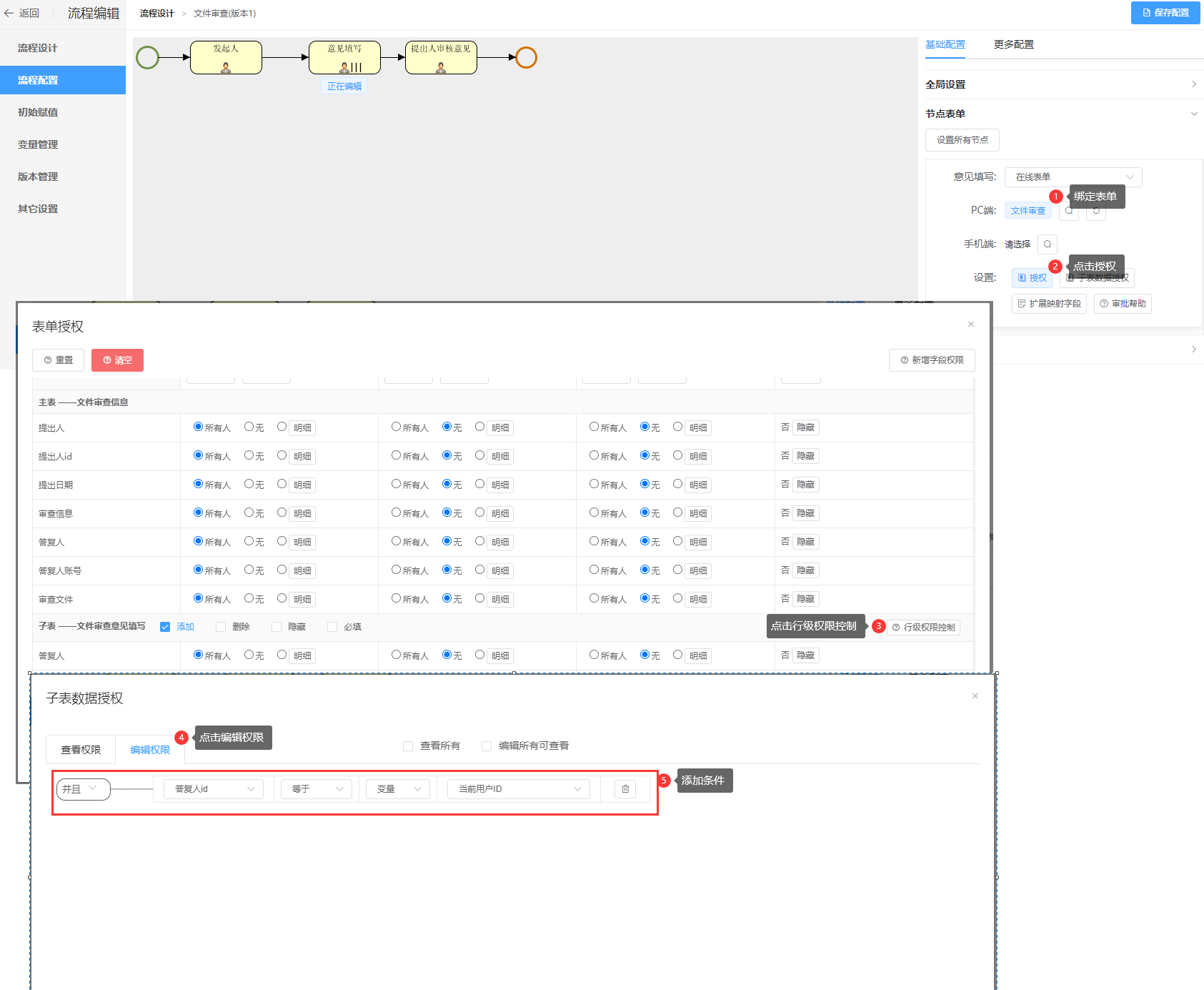Open the 当前用户ID dropdown
Image resolution: width=1204 pixels, height=990 pixels.
click(519, 789)
